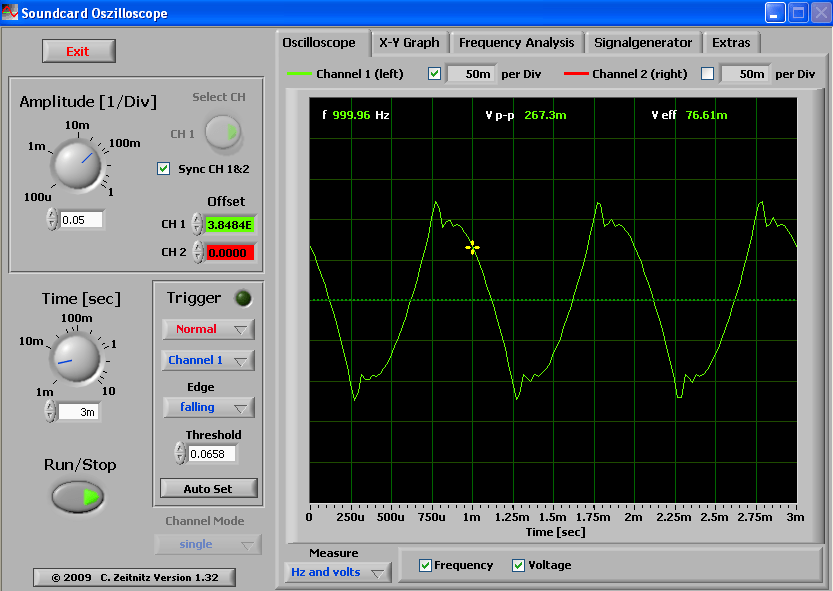The height and width of the screenshot is (591, 833).
Task: Maximize the Soundcard Oszilloscope window
Action: pos(798,13)
